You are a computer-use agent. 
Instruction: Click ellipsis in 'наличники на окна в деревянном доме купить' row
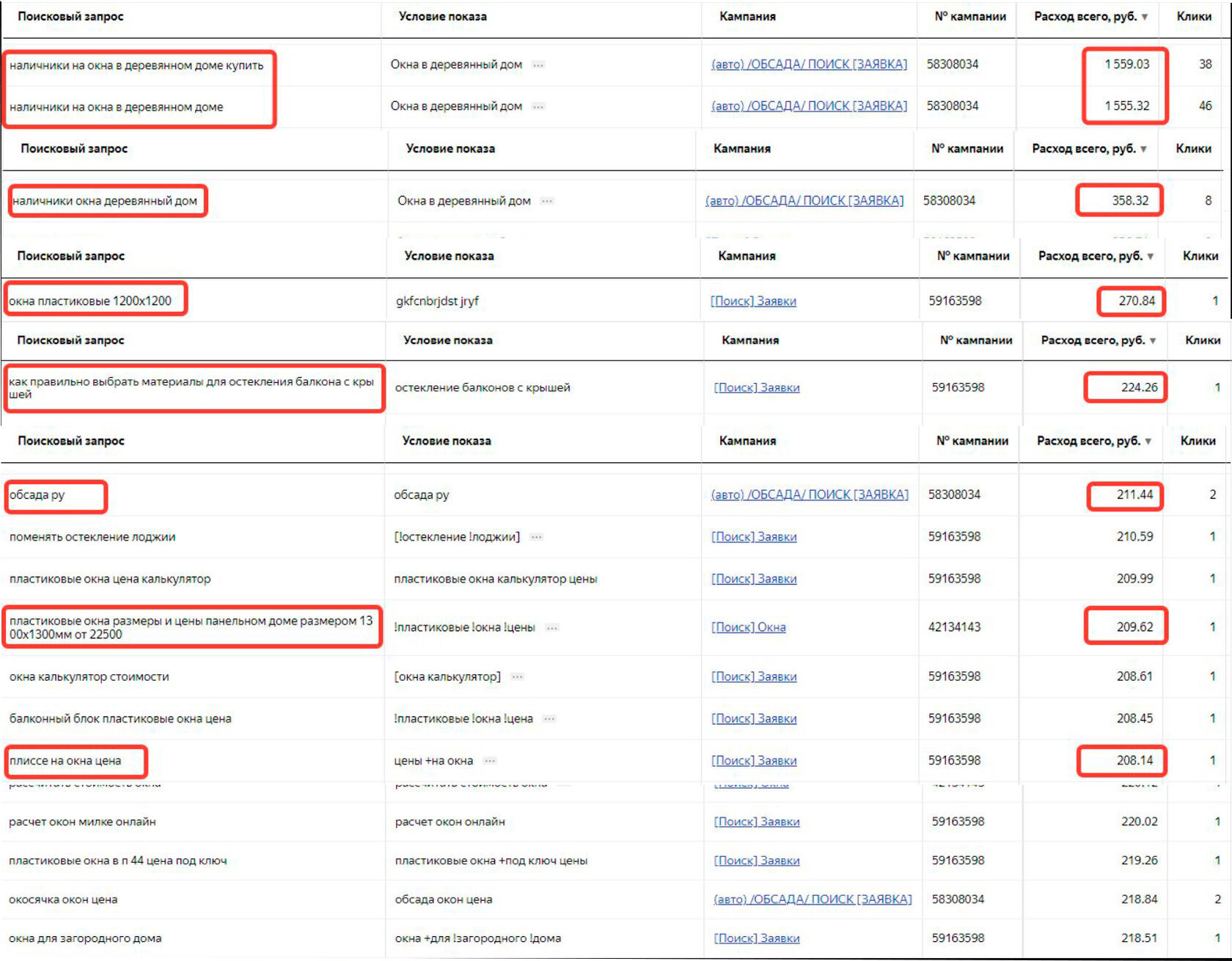tap(539, 65)
